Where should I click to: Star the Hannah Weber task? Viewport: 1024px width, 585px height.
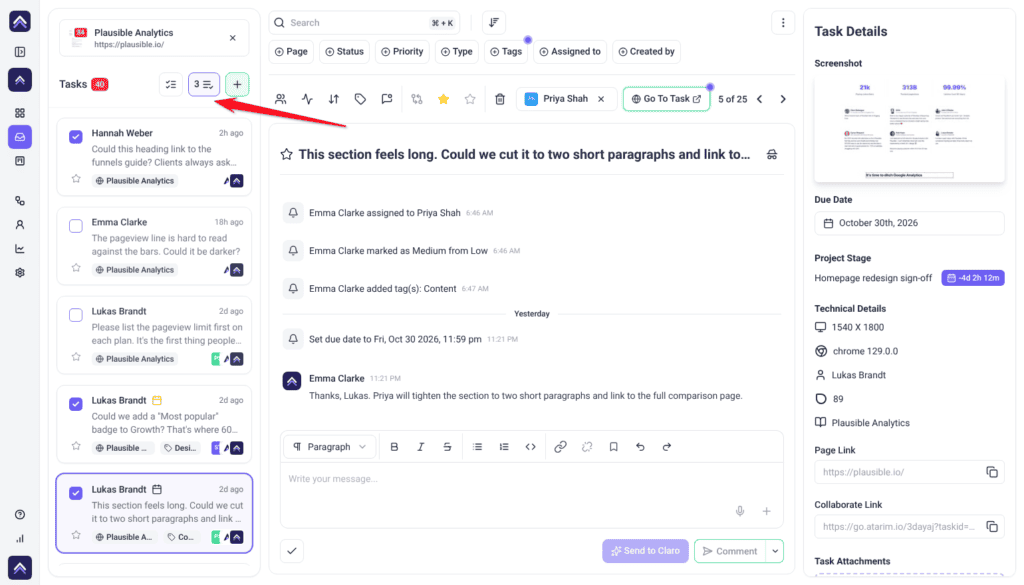click(x=76, y=179)
